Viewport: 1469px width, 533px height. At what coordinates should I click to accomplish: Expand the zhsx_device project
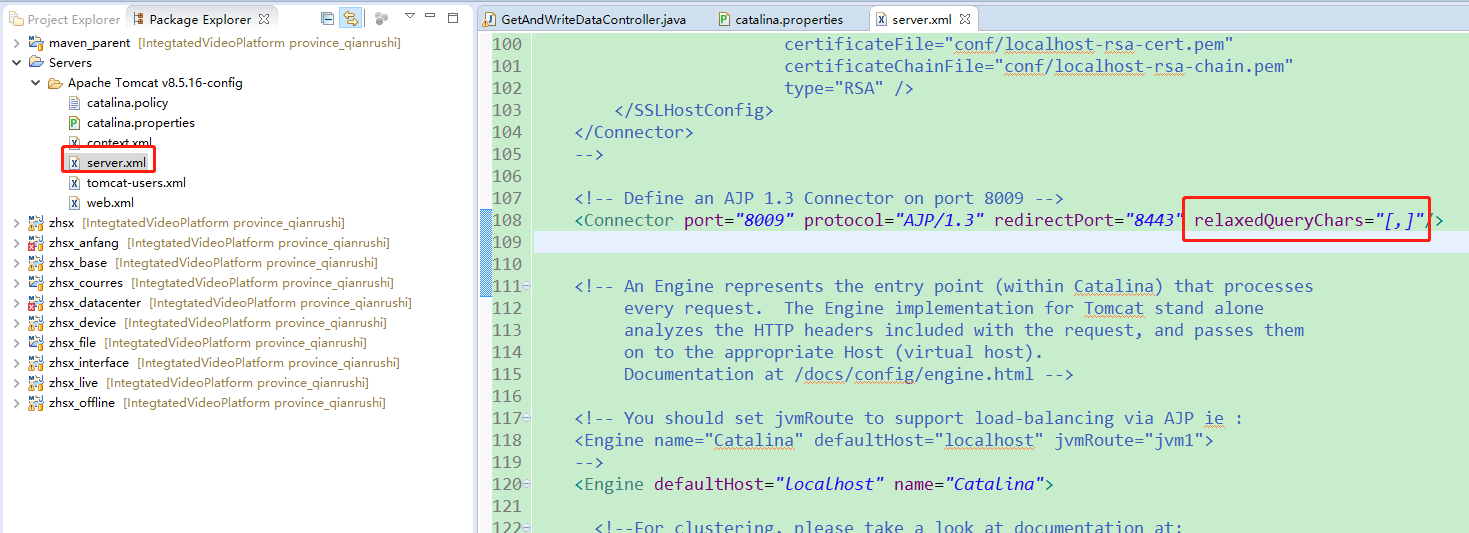pyautogui.click(x=17, y=322)
